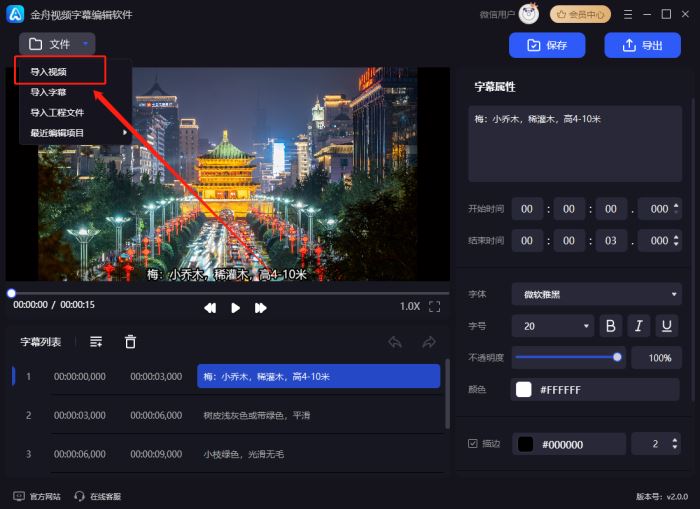Click the rewind playback icon

coord(210,308)
